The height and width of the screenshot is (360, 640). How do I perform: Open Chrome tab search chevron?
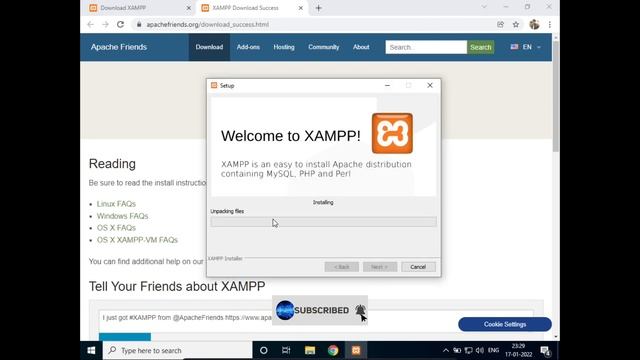pyautogui.click(x=484, y=7)
